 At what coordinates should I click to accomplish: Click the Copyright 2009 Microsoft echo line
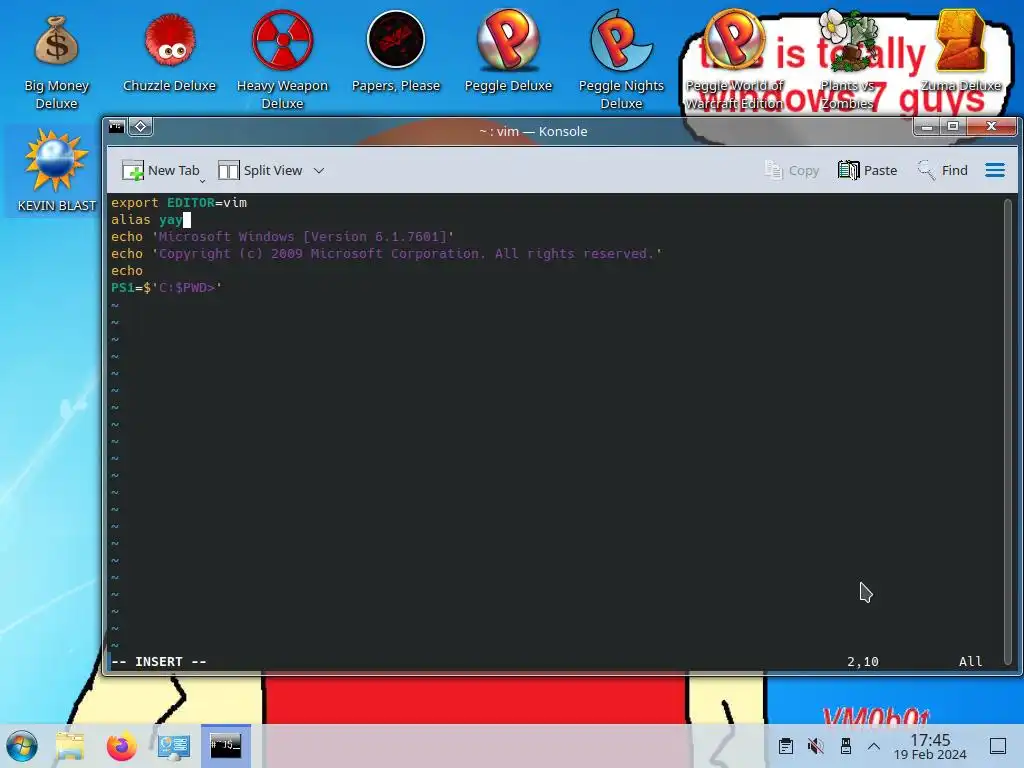[386, 253]
